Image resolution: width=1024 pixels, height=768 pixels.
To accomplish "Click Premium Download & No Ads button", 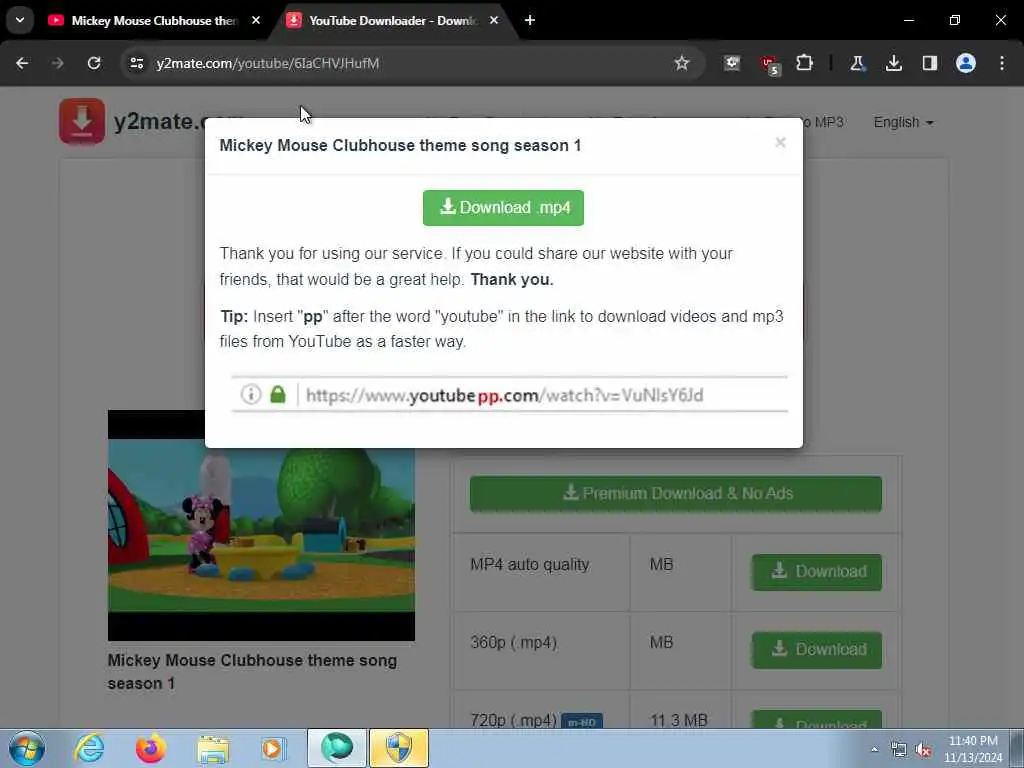I will click(x=676, y=494).
